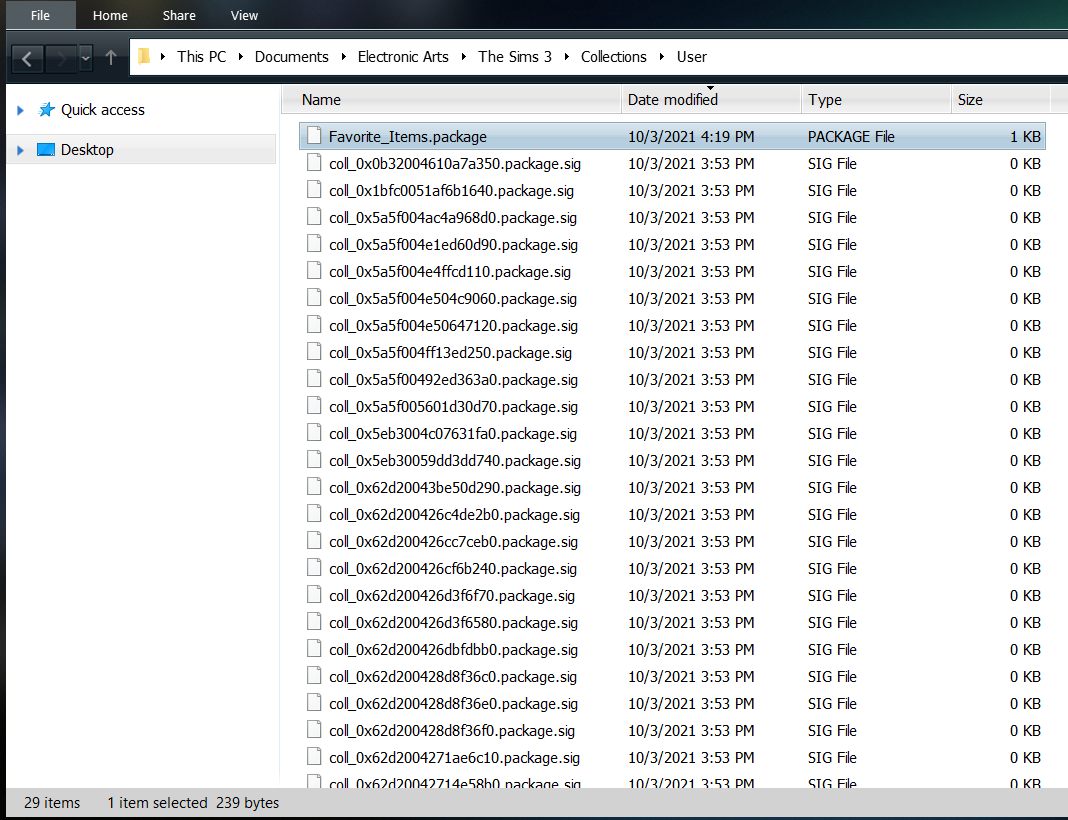1068x820 pixels.
Task: Click the Favorite_Items.package file icon
Action: point(314,136)
